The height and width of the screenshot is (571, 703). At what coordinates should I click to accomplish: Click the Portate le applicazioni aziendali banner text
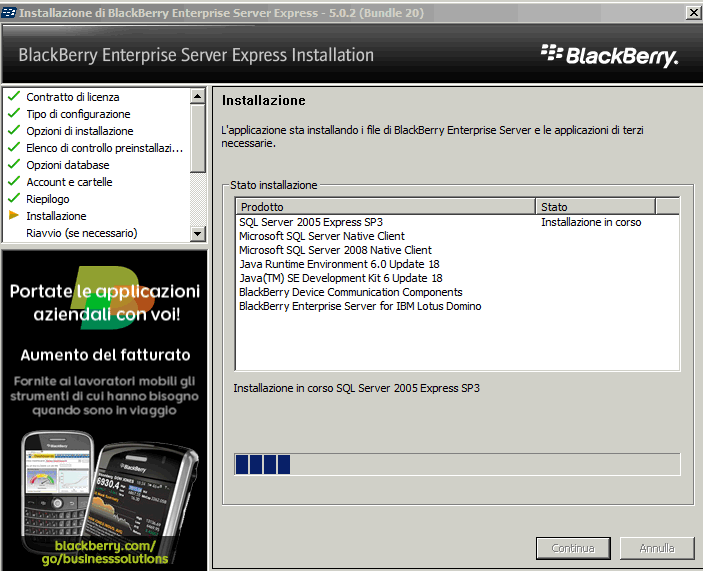(x=105, y=303)
